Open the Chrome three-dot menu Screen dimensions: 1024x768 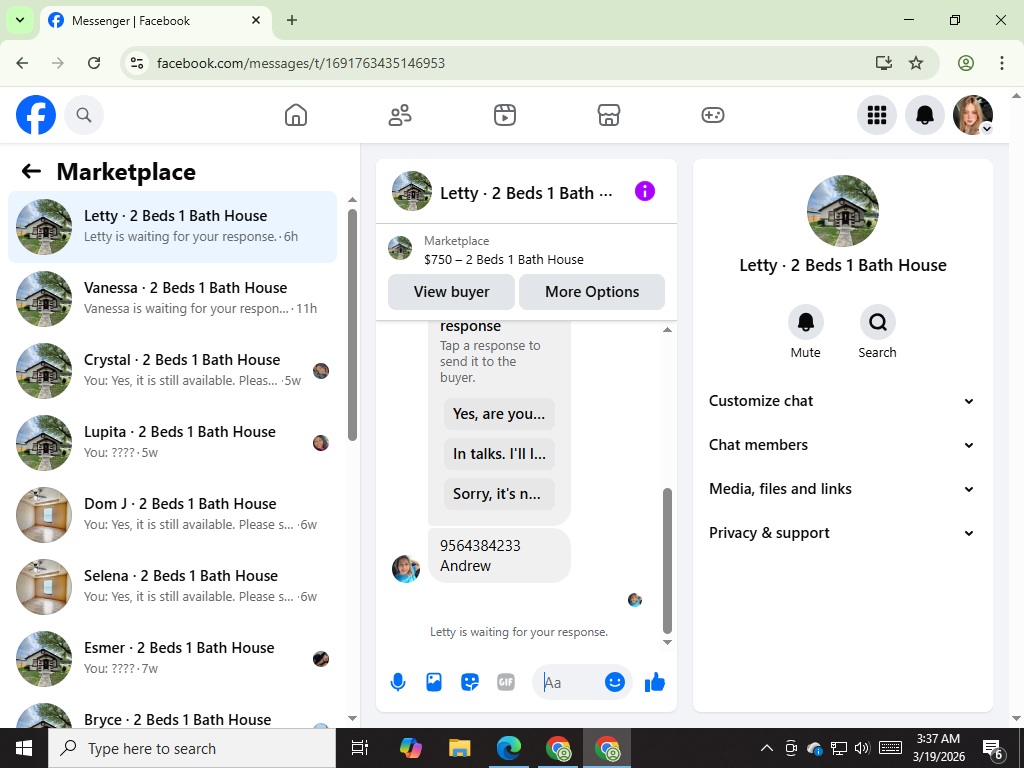pyautogui.click(x=1002, y=63)
